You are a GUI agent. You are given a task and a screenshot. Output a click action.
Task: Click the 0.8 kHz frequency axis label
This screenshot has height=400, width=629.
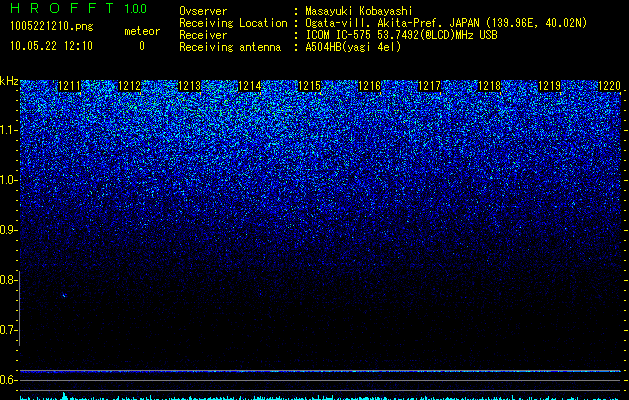(7, 280)
